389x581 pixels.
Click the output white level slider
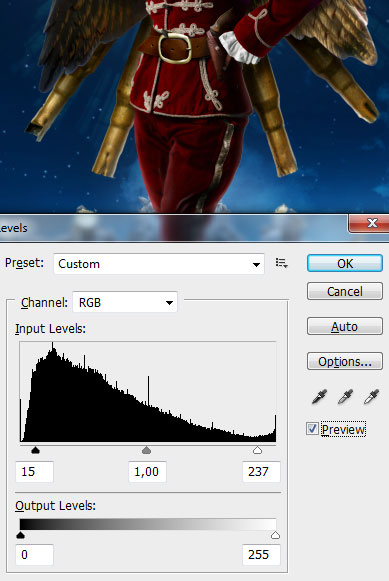click(275, 535)
